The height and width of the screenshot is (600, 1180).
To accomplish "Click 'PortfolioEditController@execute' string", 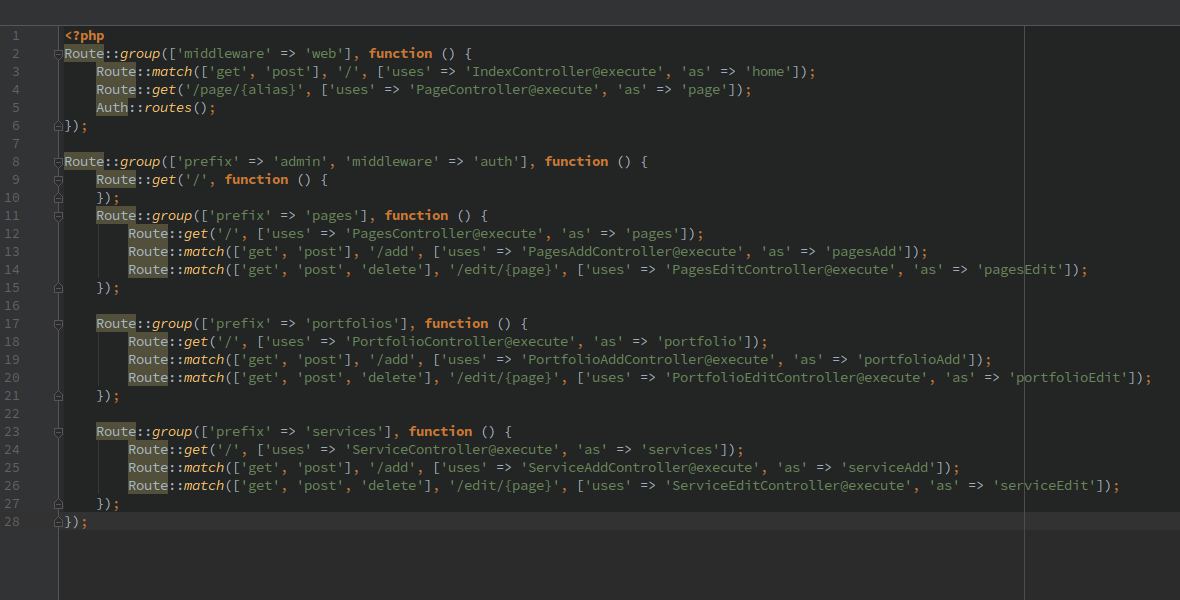I will [x=796, y=378].
